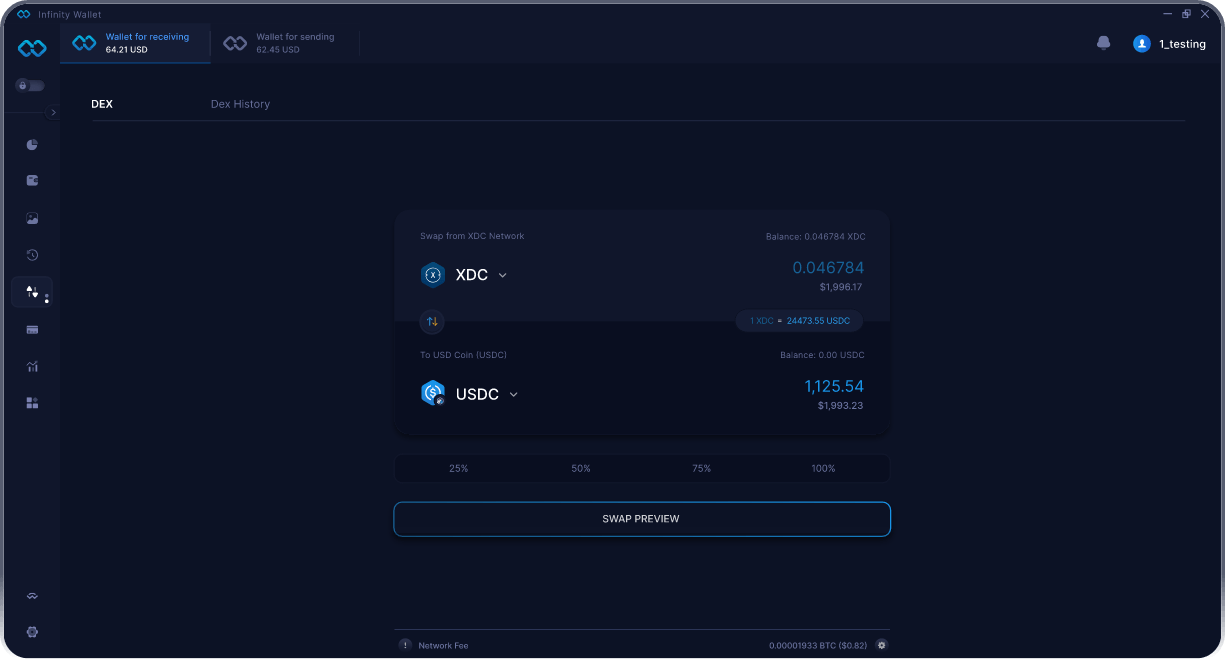Click Balance: 0.00 USDC text
The height and width of the screenshot is (662, 1225).
coord(822,355)
